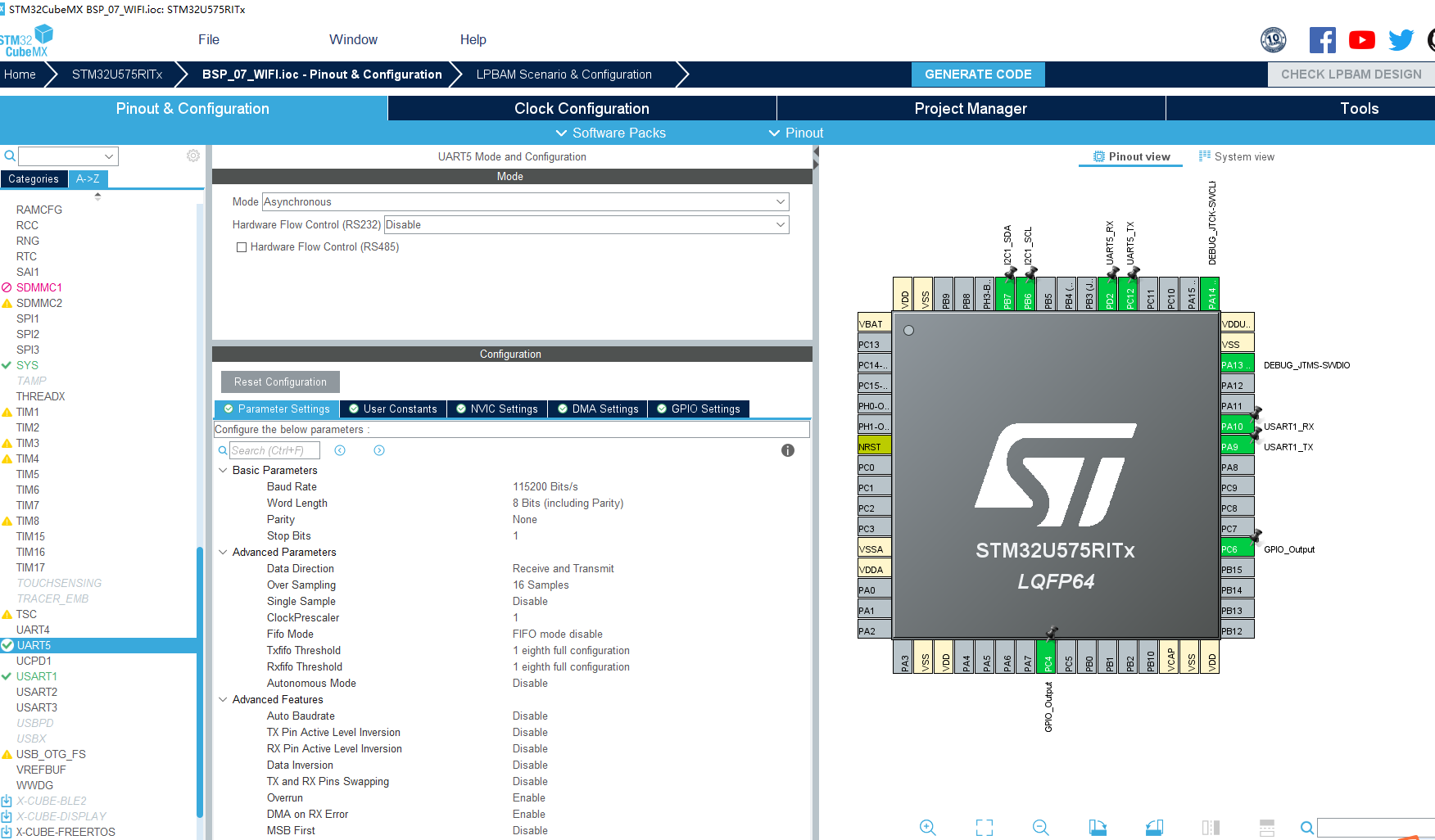This screenshot has height=840, width=1435.
Task: Enable Hardware Flow Control (RS485) checkbox
Action: coord(242,247)
